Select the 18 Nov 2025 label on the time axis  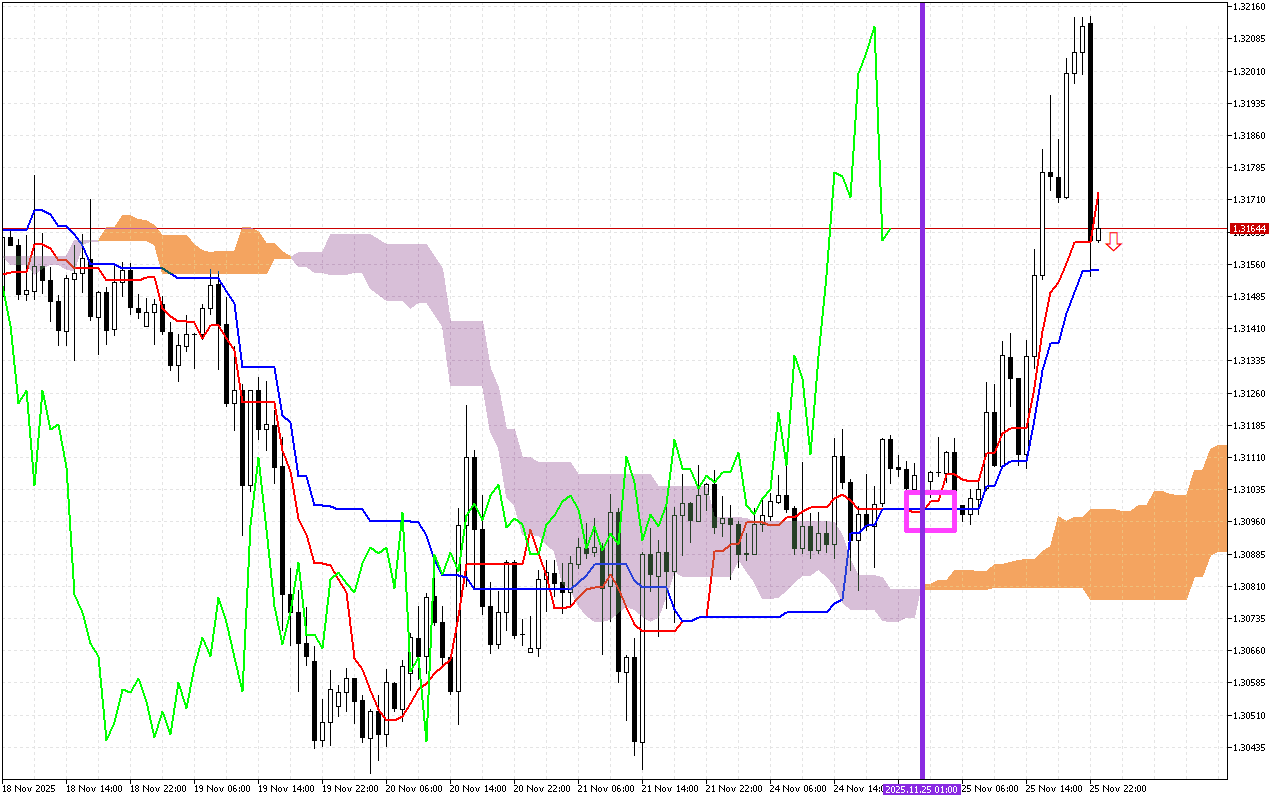pyautogui.click(x=30, y=788)
